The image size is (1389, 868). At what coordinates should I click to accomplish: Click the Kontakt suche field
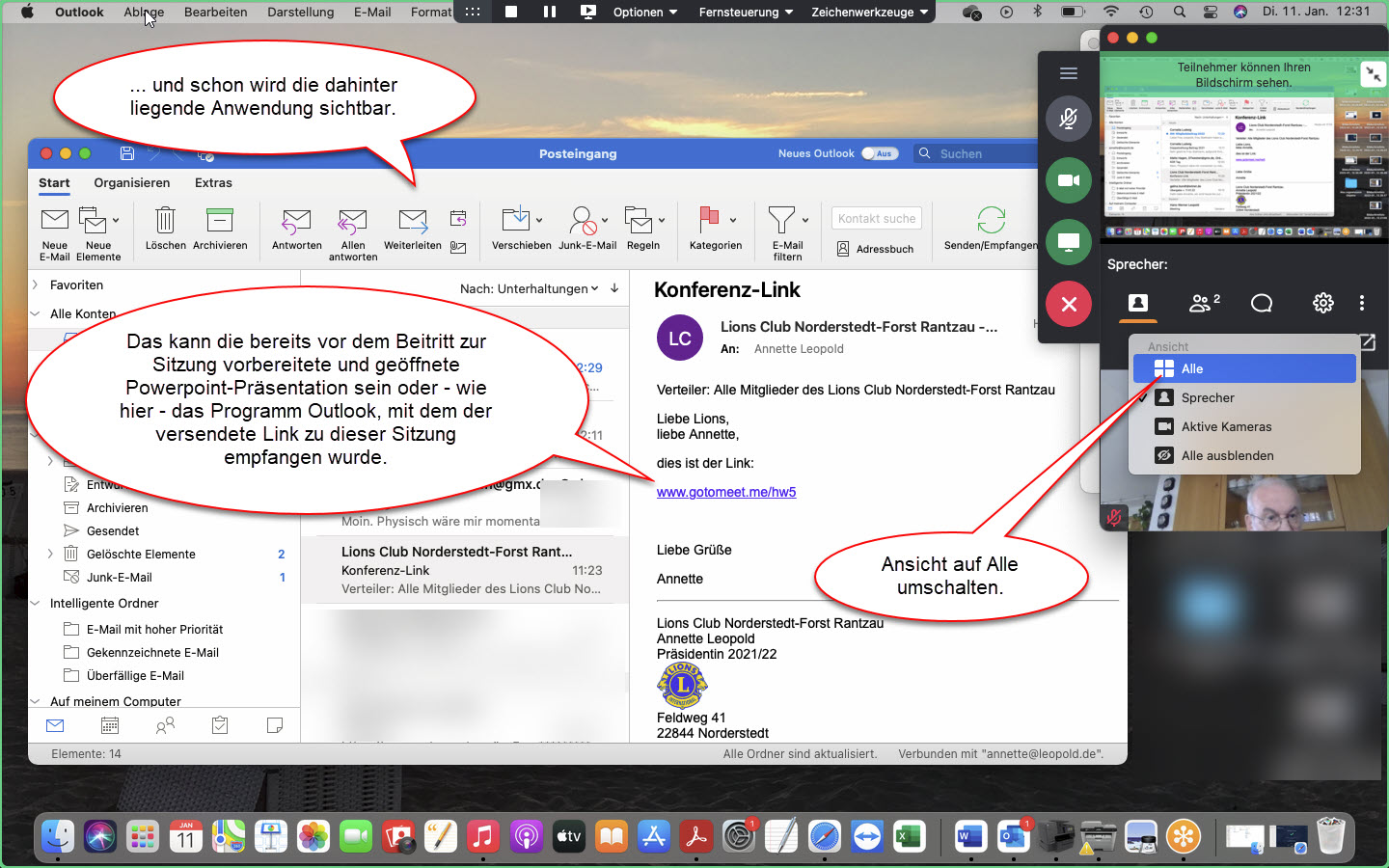coord(877,219)
